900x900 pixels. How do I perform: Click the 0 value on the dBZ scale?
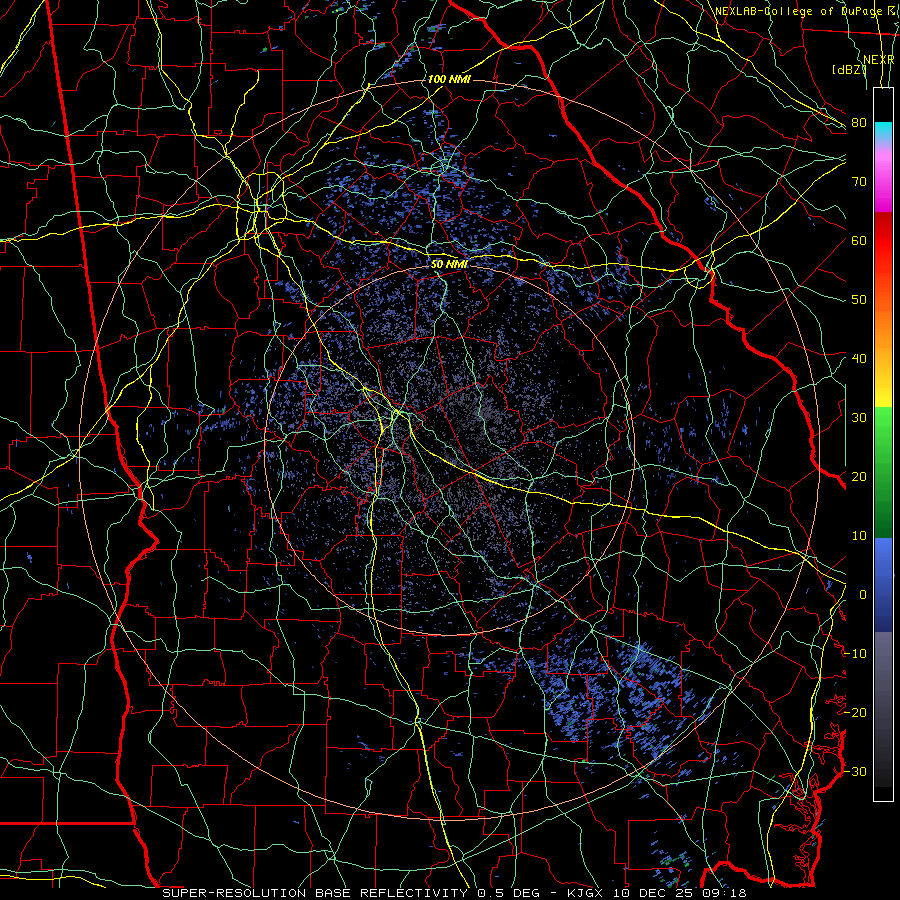[x=863, y=595]
